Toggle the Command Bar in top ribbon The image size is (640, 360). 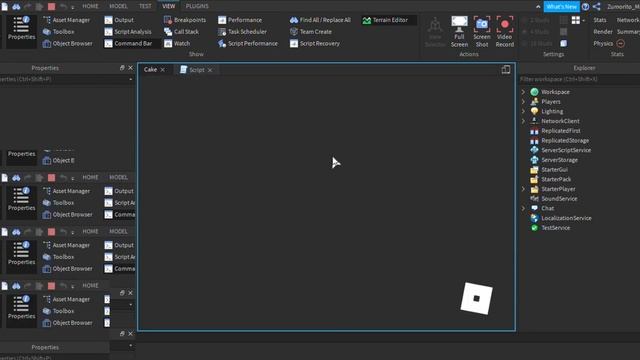[128, 43]
